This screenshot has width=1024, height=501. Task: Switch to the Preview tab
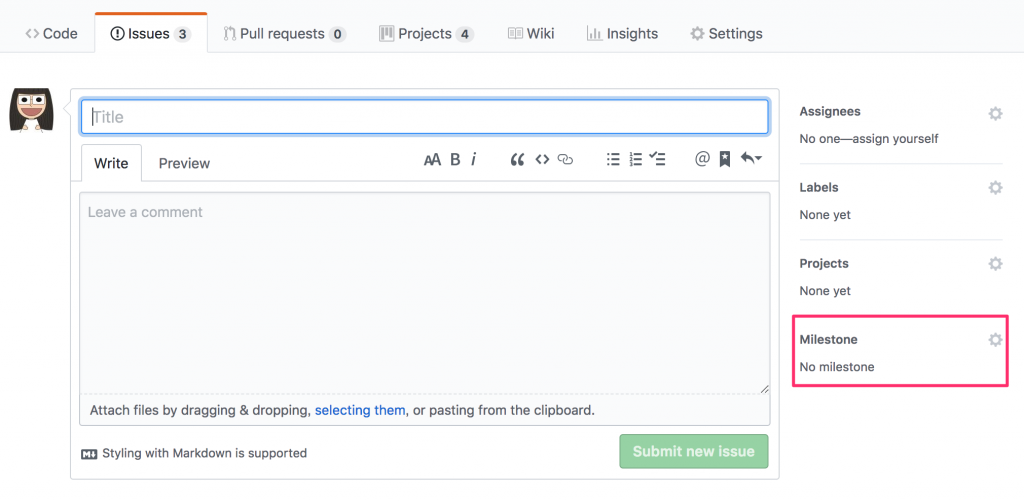pos(184,163)
